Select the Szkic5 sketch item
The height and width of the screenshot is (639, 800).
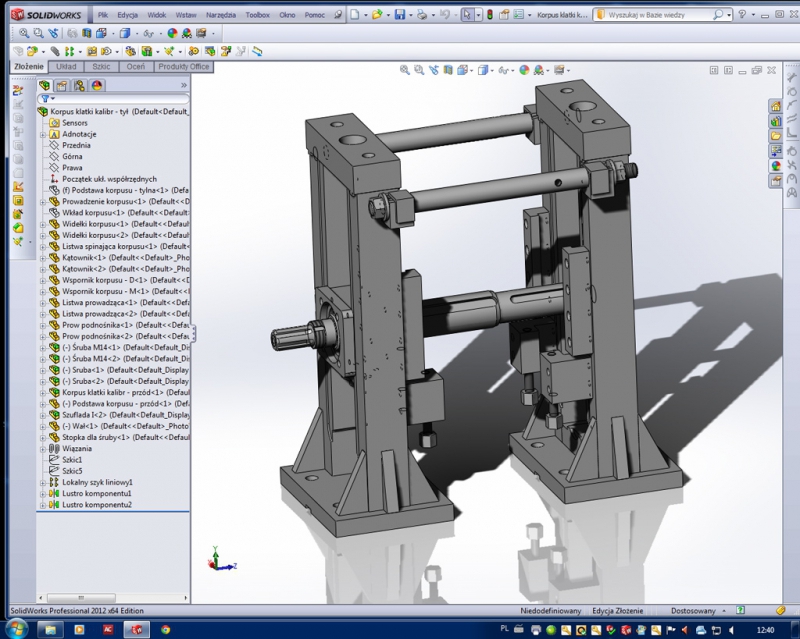[x=72, y=471]
